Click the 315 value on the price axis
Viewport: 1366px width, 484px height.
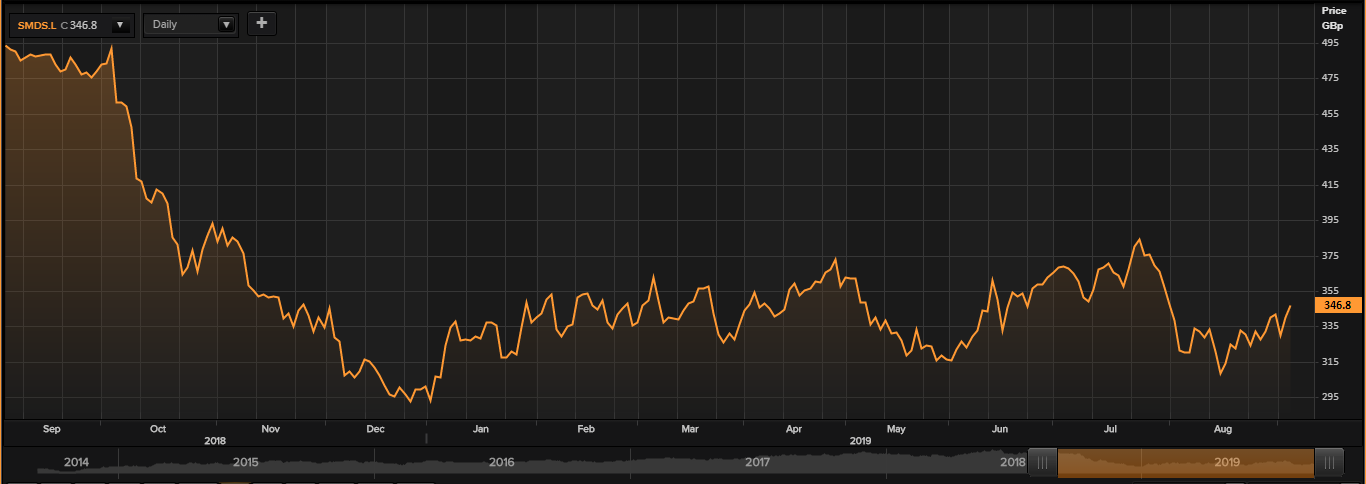click(1331, 362)
